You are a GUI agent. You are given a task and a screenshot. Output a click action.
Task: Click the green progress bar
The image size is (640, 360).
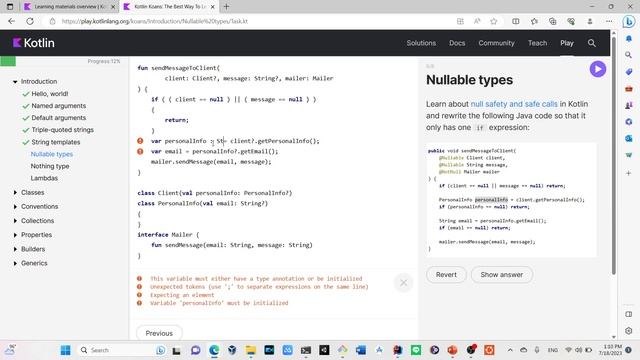coord(8,61)
